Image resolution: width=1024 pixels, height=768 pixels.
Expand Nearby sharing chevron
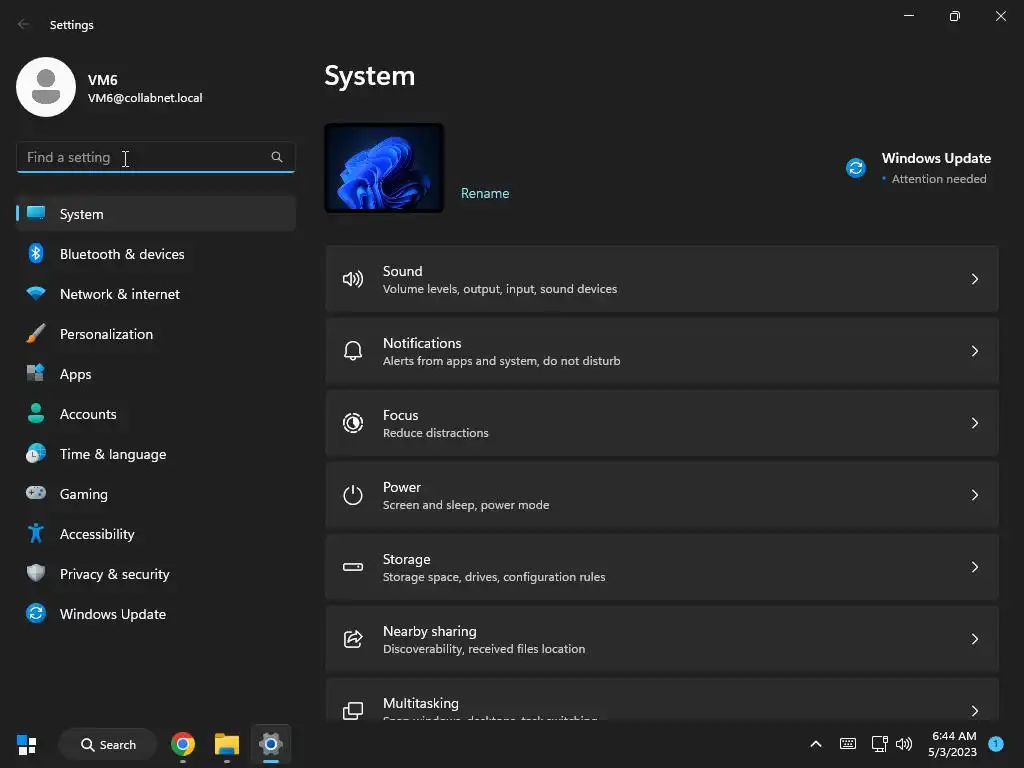[974, 639]
